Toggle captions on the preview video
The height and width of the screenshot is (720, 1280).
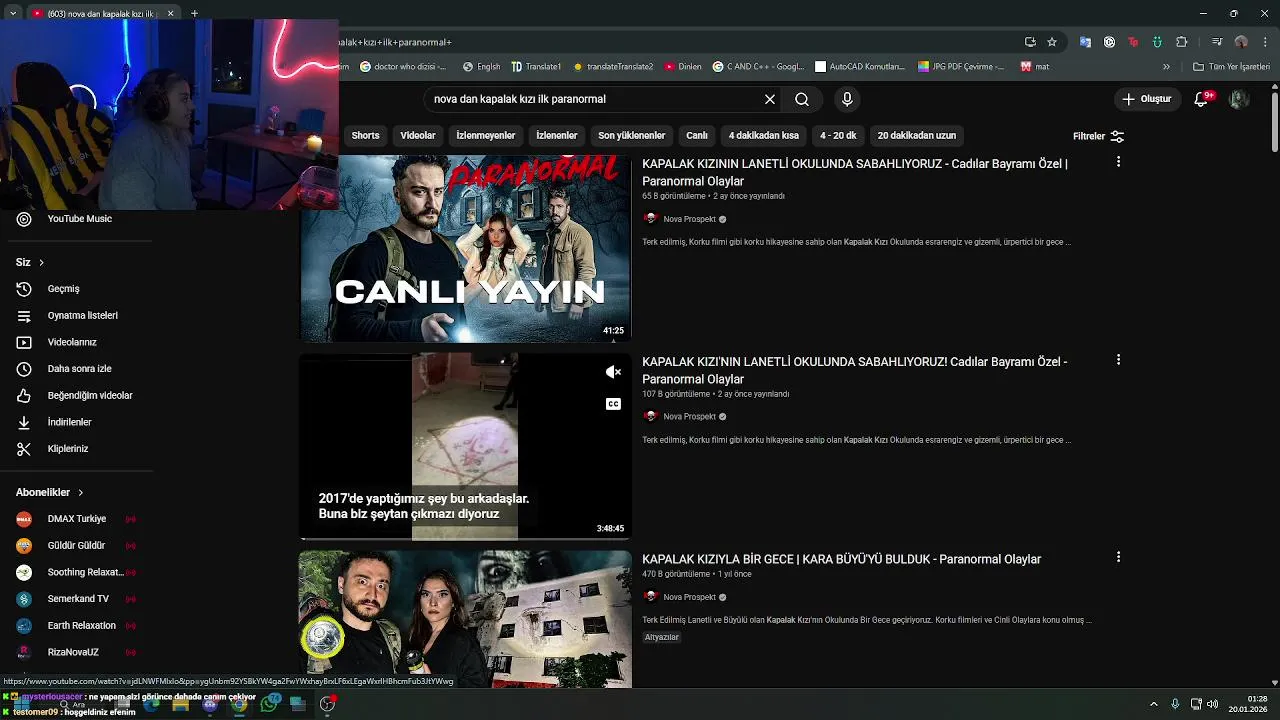coord(614,404)
